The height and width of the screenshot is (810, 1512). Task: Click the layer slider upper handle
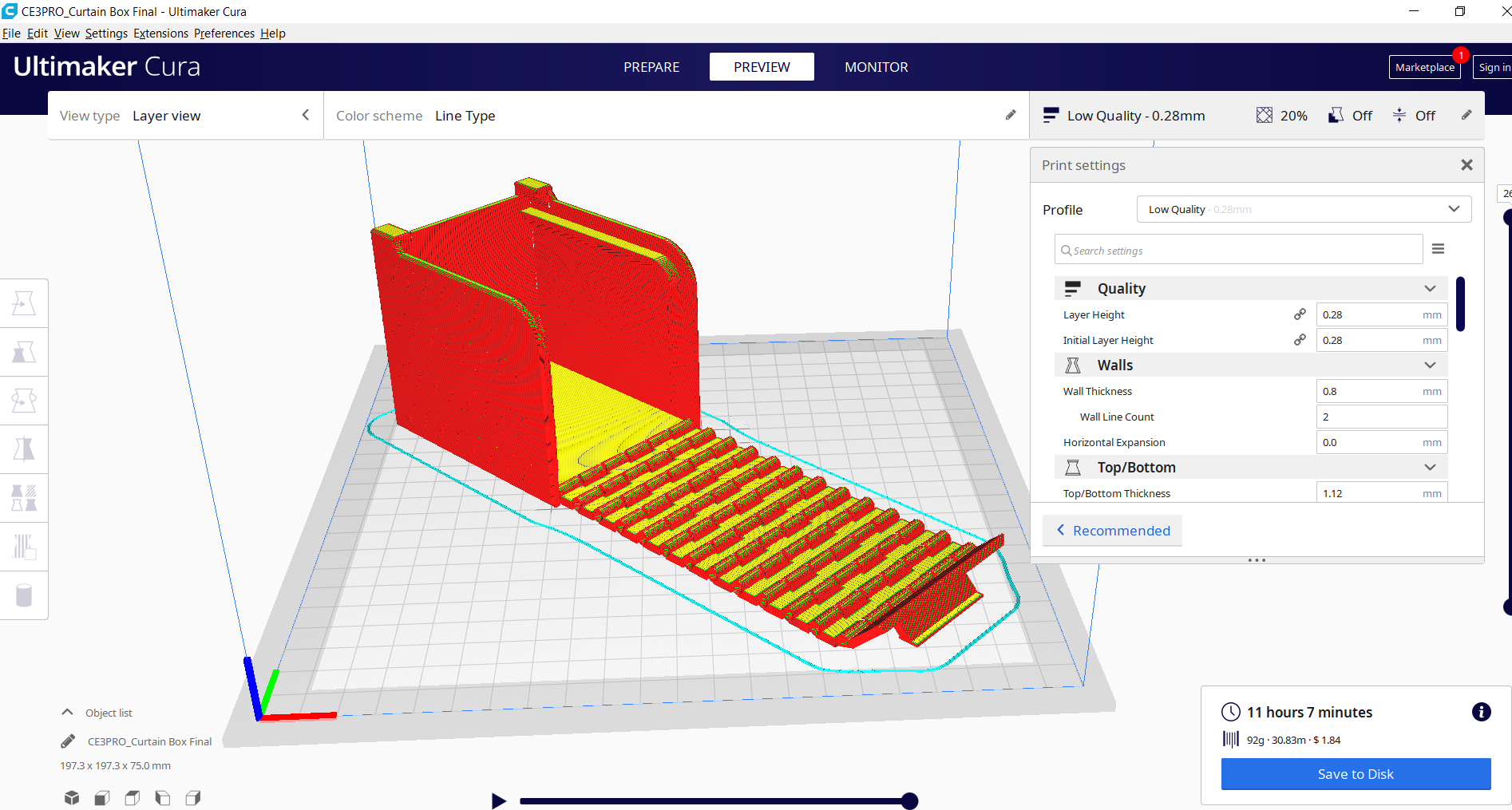pos(1507,217)
